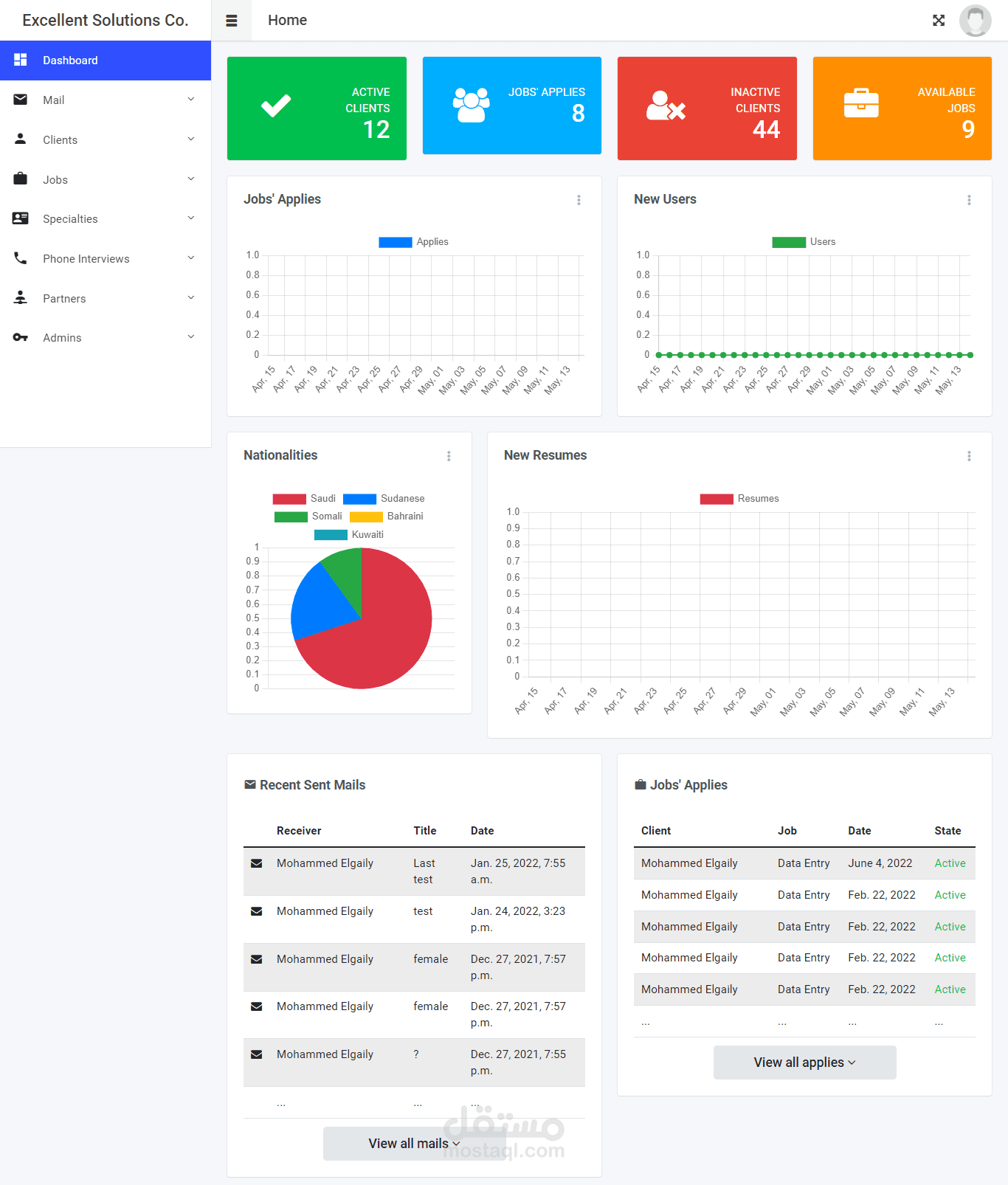The width and height of the screenshot is (1008, 1185).
Task: Click the Inactive Clients user-x icon
Action: [666, 106]
